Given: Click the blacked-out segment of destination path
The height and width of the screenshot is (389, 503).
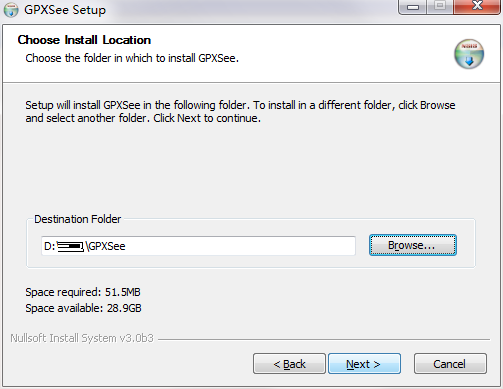Looking at the screenshot, I should [x=70, y=246].
